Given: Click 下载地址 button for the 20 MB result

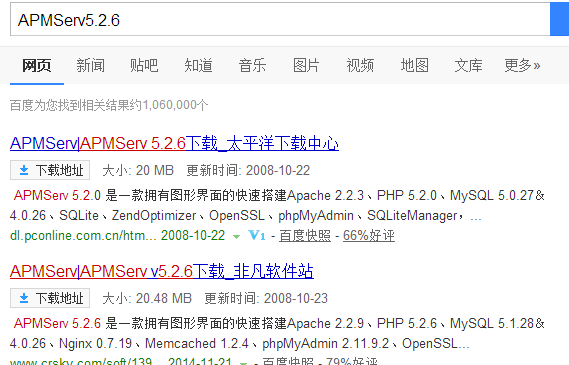Looking at the screenshot, I should 50,170.
